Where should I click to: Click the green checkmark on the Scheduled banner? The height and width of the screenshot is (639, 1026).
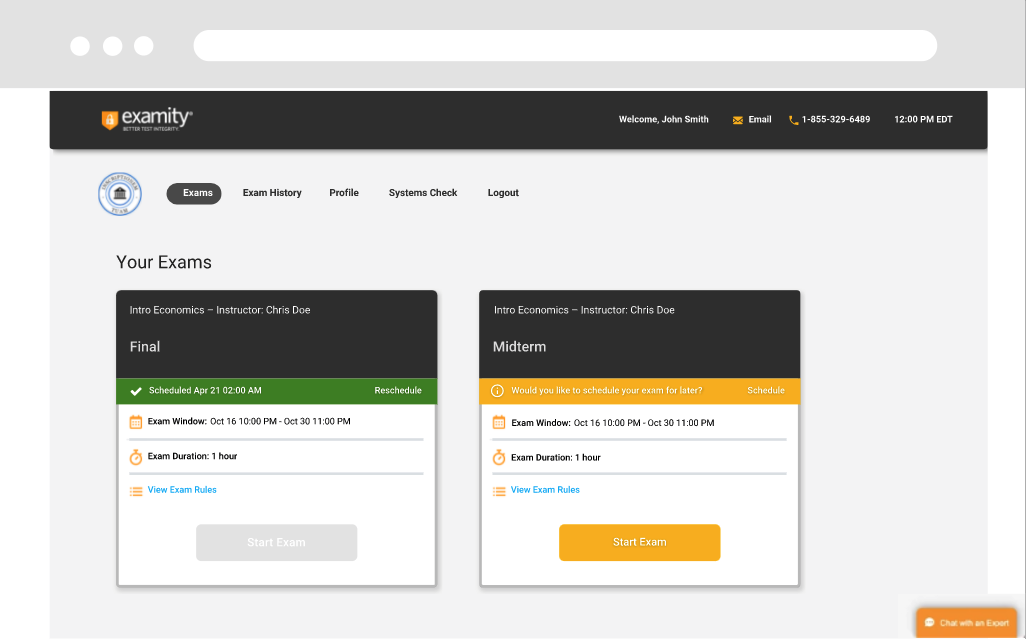click(x=137, y=390)
